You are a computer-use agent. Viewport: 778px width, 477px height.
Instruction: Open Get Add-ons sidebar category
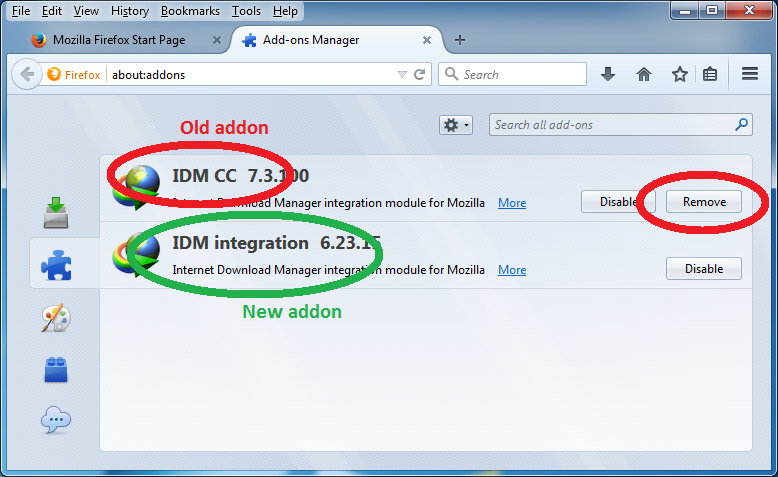point(56,212)
